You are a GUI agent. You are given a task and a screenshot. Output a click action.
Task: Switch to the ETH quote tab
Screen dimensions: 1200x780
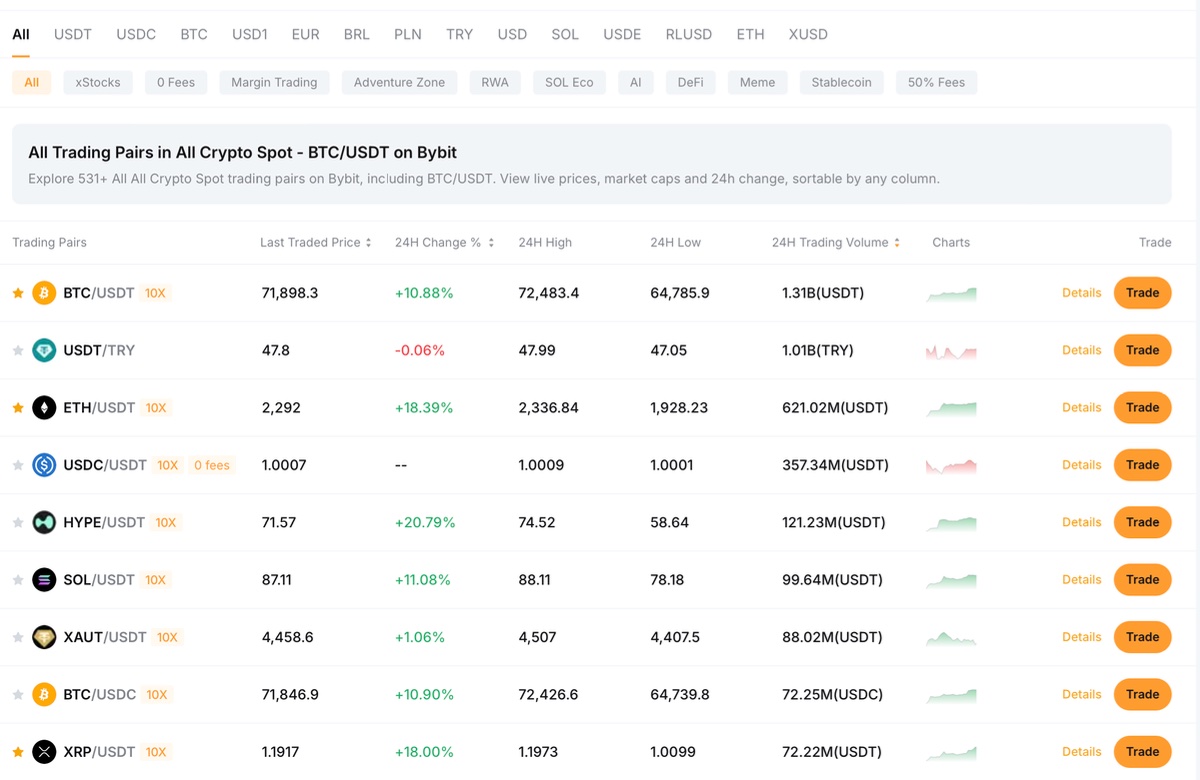coord(751,34)
